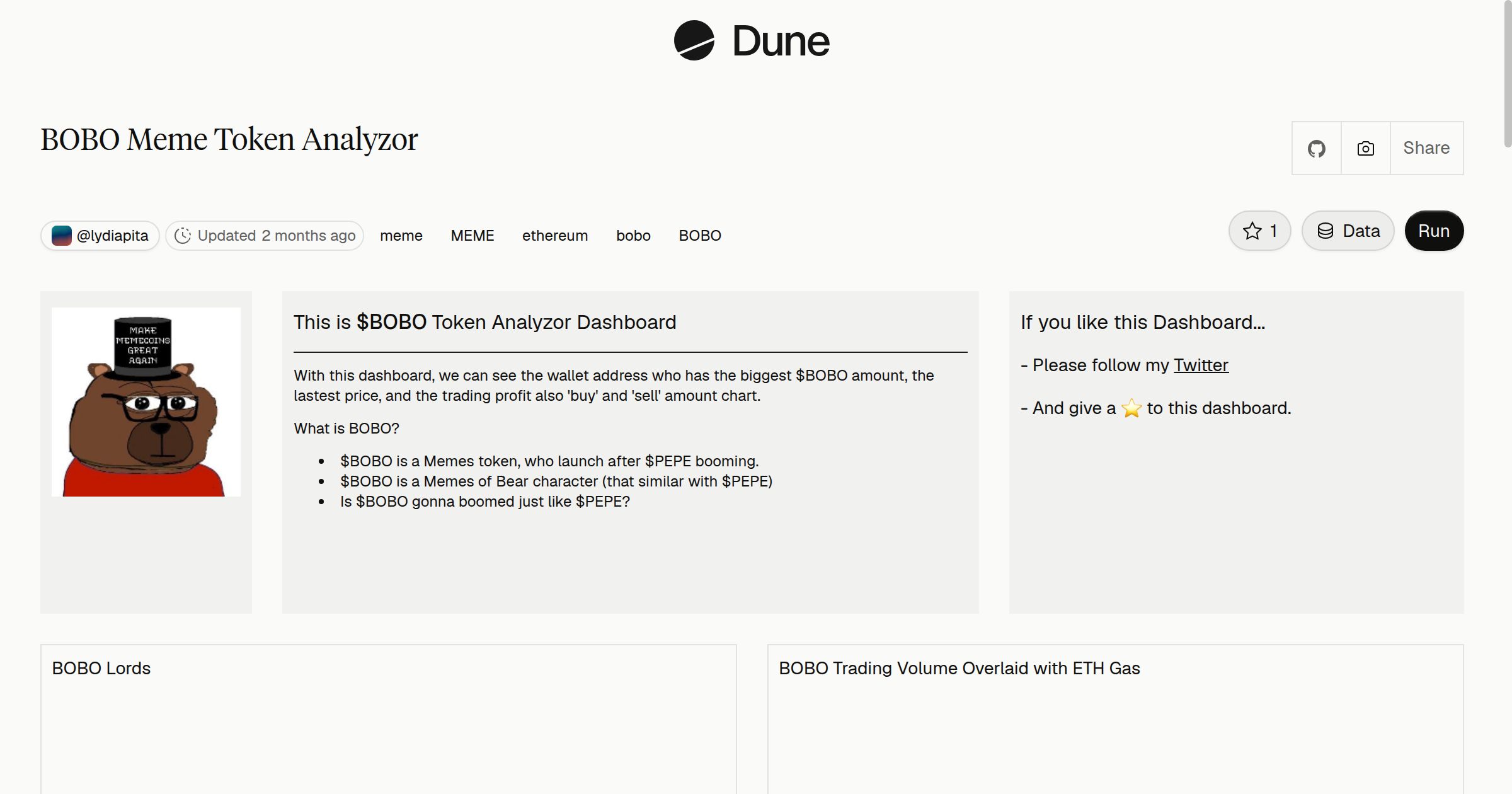
Task: Click 'Is $BOBO gonna boomed just like $PEPE?' bullet
Action: coord(485,502)
